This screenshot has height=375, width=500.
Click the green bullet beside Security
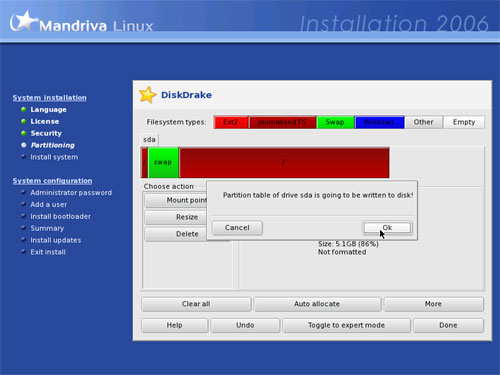pyautogui.click(x=23, y=133)
